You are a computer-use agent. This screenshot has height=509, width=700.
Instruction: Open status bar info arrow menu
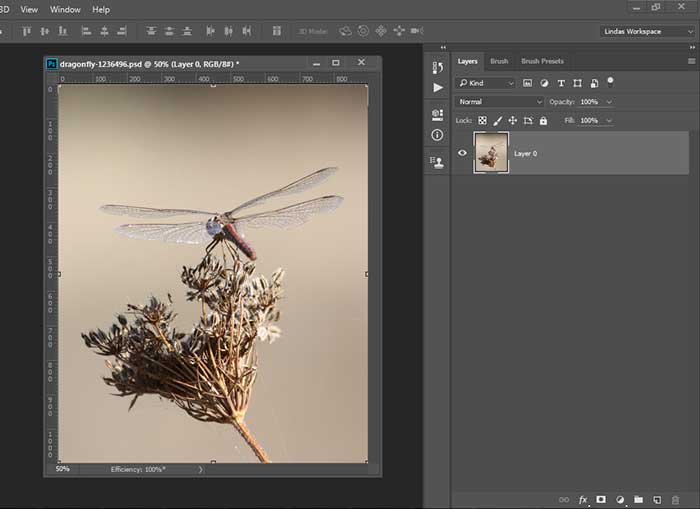click(x=200, y=469)
